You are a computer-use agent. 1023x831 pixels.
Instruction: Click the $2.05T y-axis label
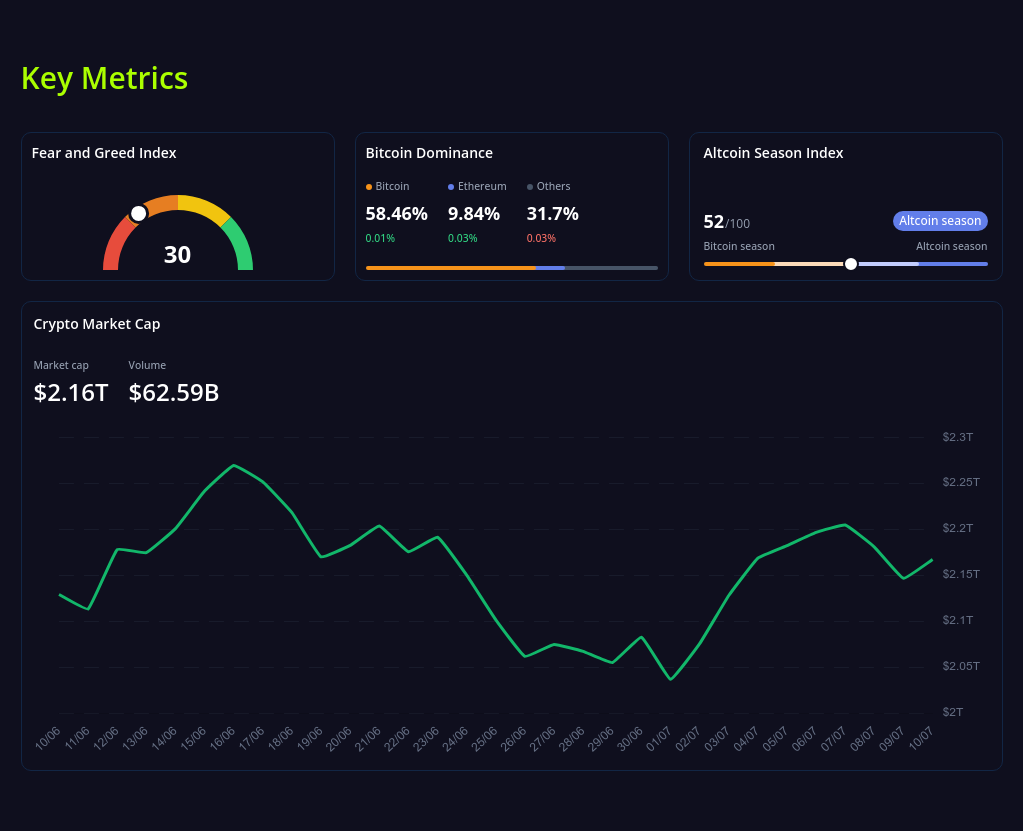(x=960, y=666)
